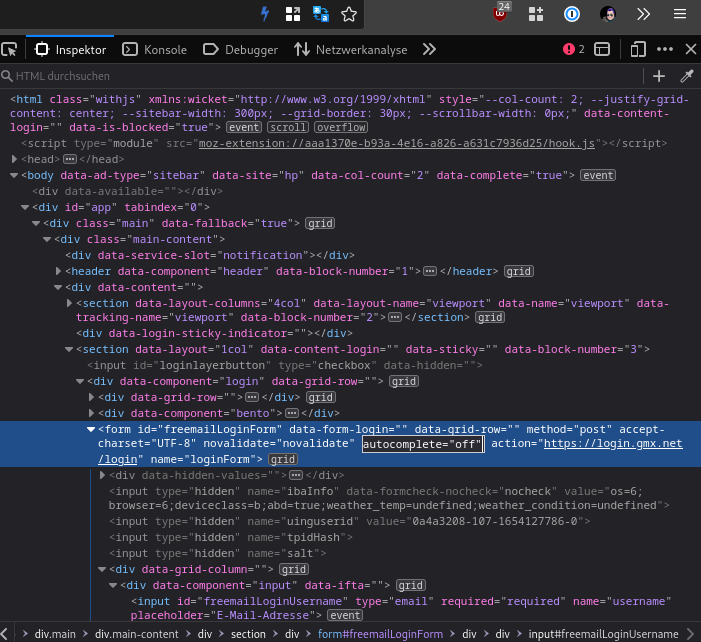
Task: Toggle grid badge on div data-grid-column
Action: (294, 569)
